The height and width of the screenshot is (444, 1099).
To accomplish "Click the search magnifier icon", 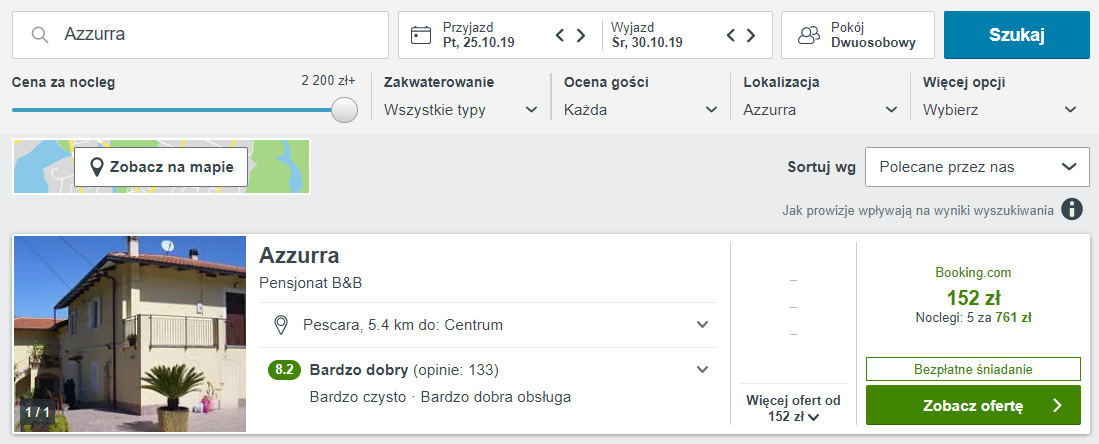I will coord(40,35).
